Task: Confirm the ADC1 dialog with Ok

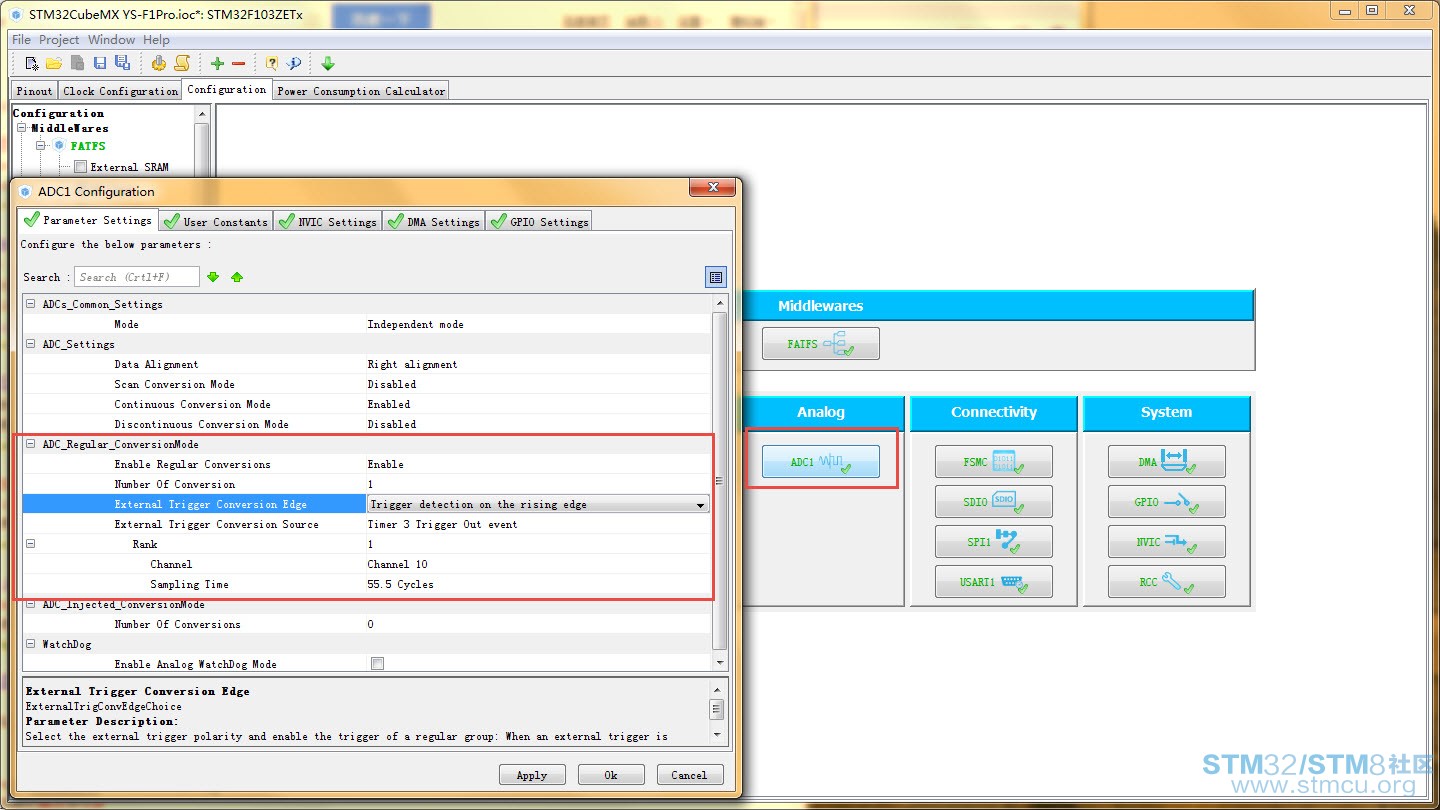Action: (x=611, y=775)
